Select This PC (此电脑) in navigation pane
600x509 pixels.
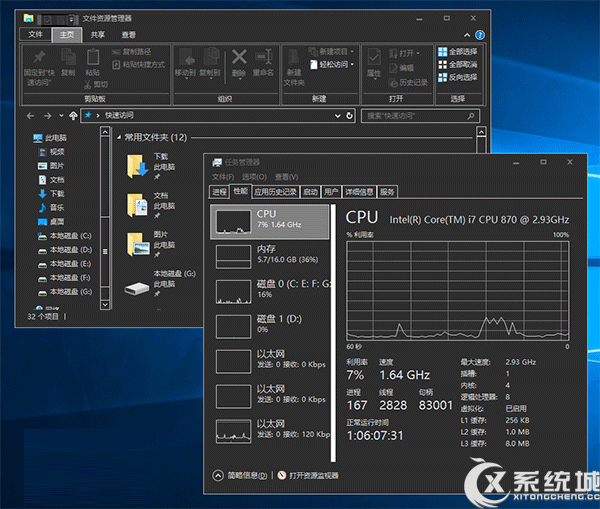tap(50, 138)
